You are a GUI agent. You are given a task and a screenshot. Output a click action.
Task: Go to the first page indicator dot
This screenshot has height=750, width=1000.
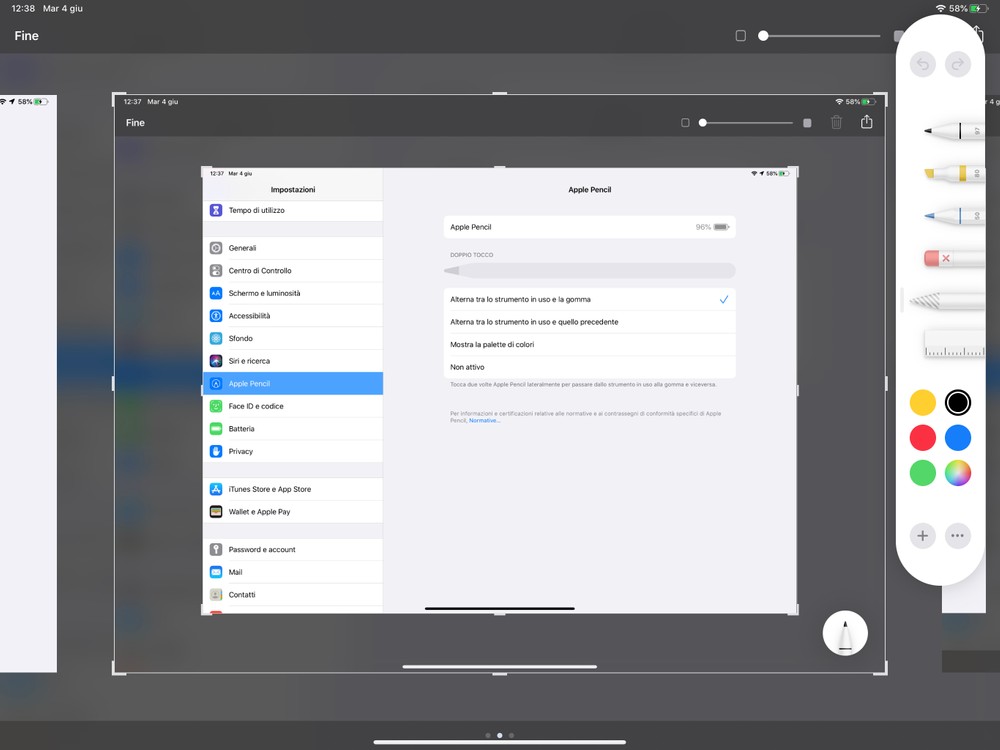coord(488,735)
